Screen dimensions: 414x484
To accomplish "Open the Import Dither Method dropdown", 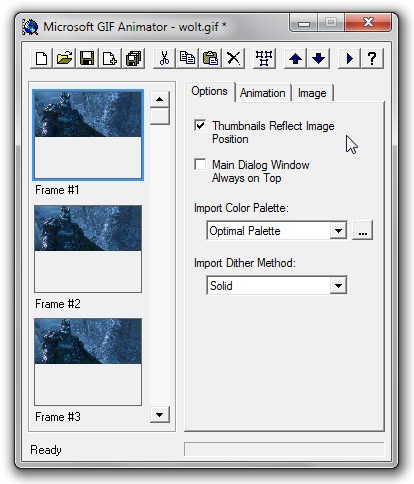I will pyautogui.click(x=338, y=285).
